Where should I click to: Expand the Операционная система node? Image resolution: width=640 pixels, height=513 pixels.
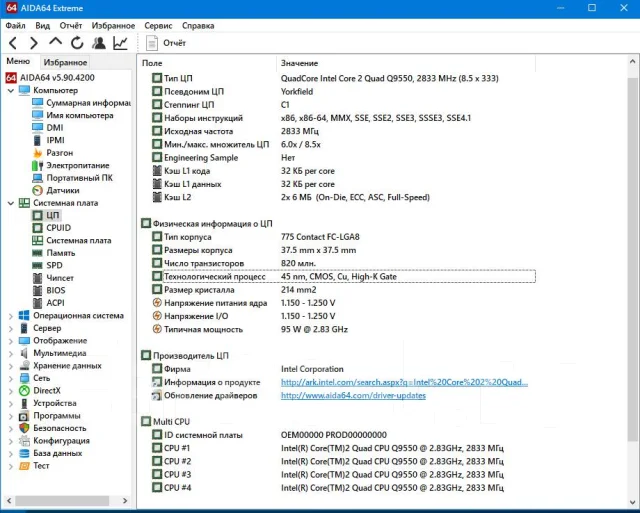11,316
